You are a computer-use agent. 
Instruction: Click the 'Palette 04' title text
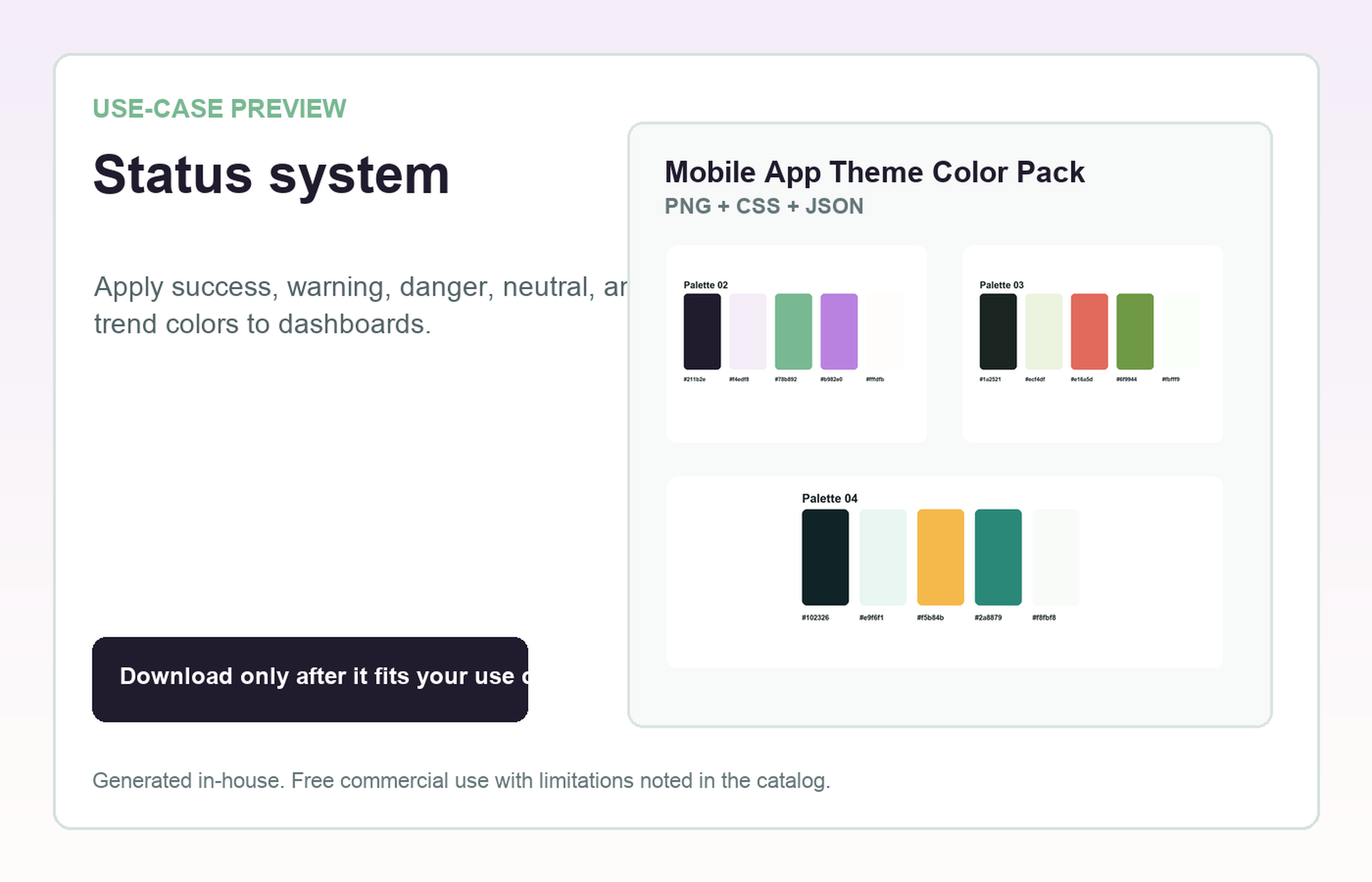(x=830, y=498)
